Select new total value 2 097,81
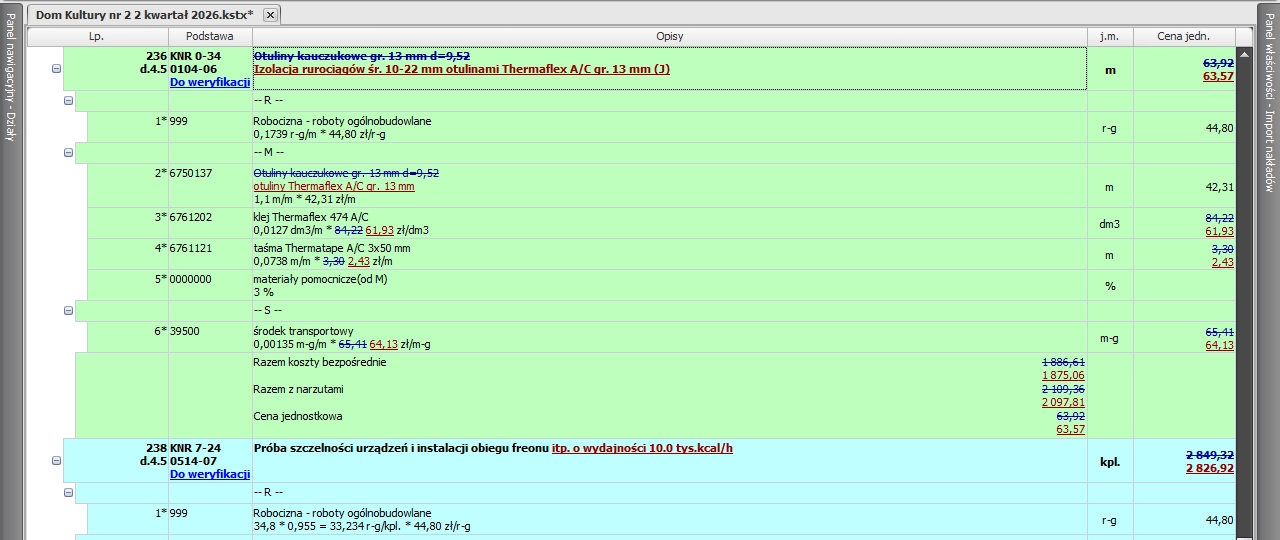1280x540 pixels. point(1063,403)
